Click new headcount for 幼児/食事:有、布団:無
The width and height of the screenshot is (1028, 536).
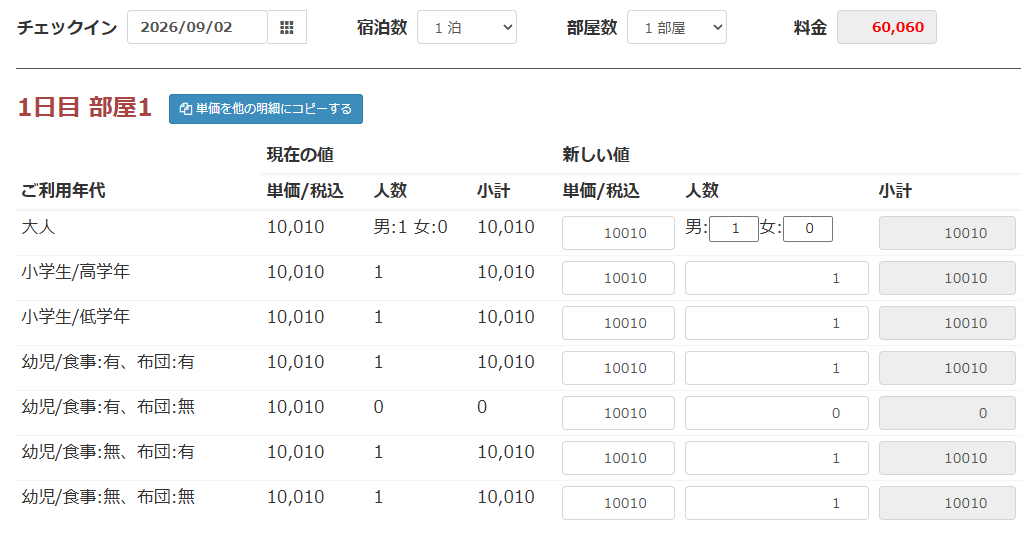[777, 413]
